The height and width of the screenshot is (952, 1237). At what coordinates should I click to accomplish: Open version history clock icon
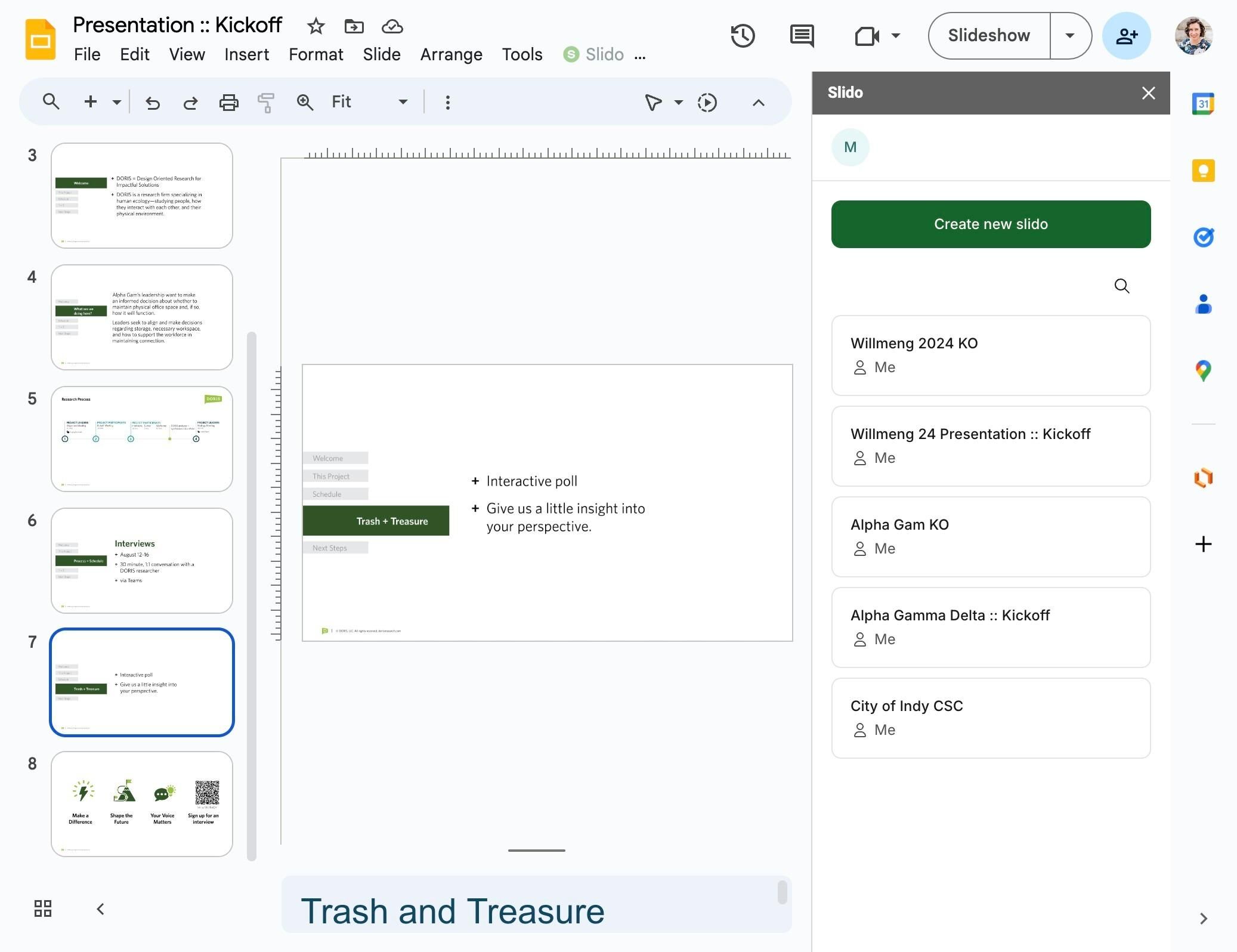743,36
